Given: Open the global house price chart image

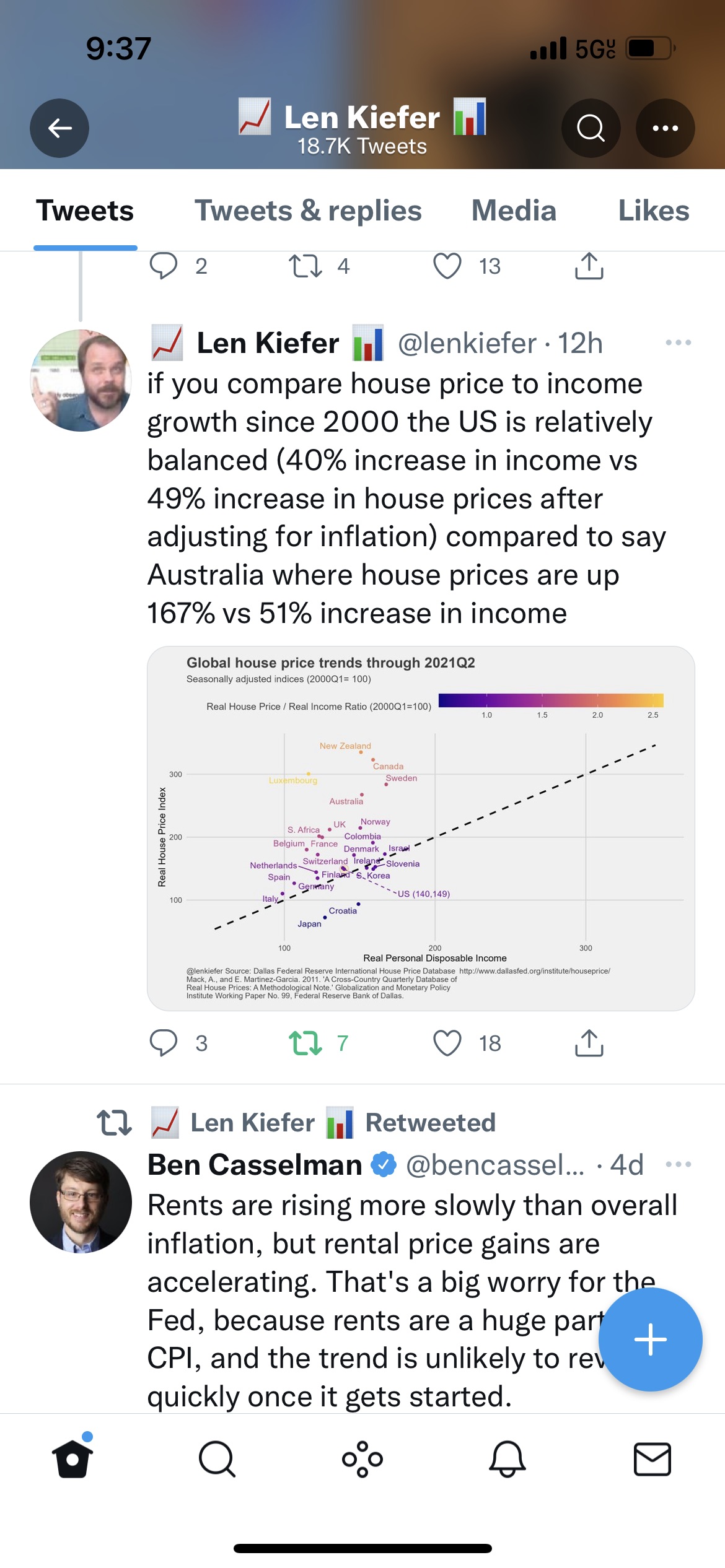Looking at the screenshot, I should click(x=421, y=828).
